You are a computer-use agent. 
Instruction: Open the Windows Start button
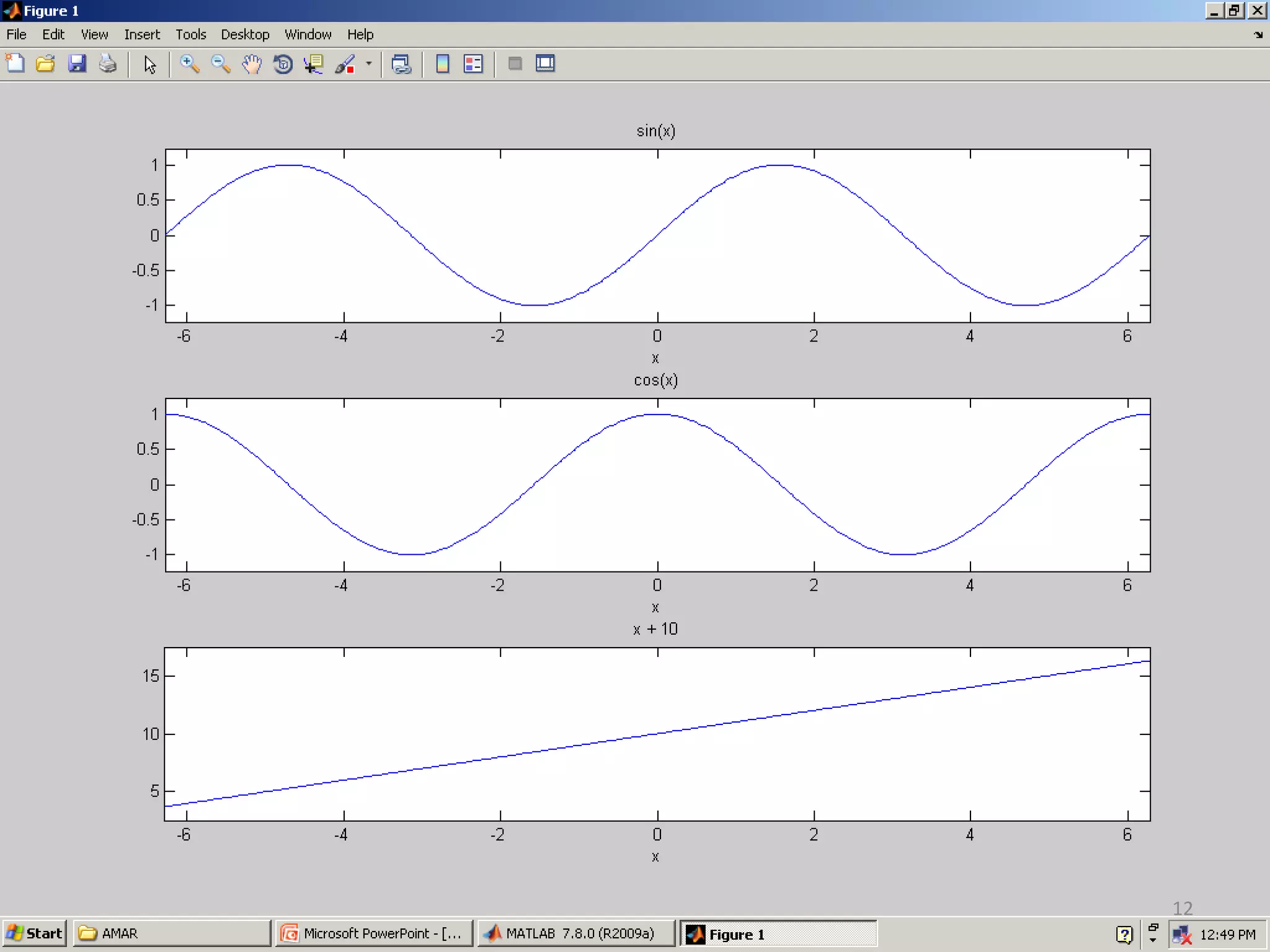pyautogui.click(x=35, y=933)
